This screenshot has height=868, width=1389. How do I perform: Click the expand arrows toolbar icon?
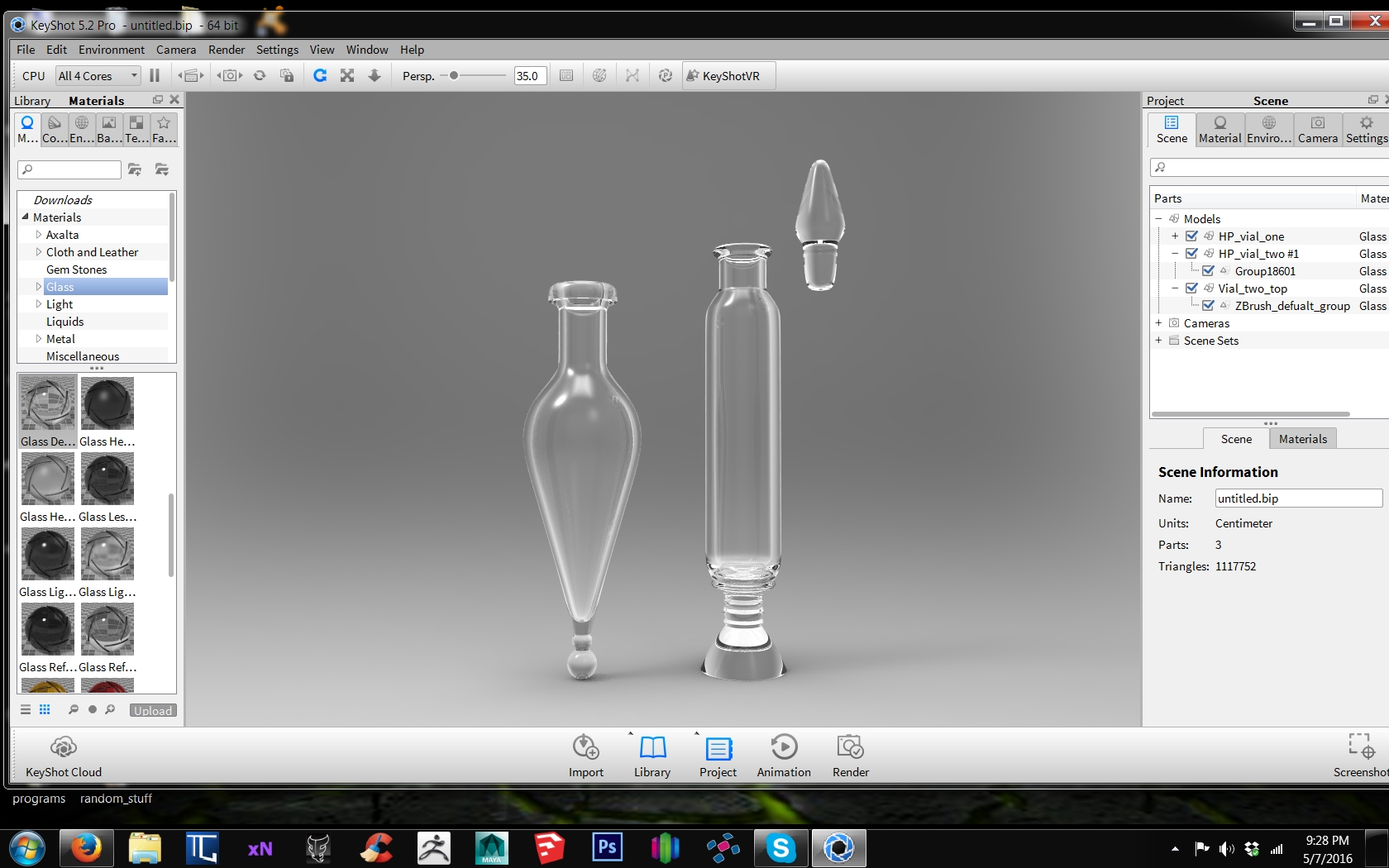347,75
